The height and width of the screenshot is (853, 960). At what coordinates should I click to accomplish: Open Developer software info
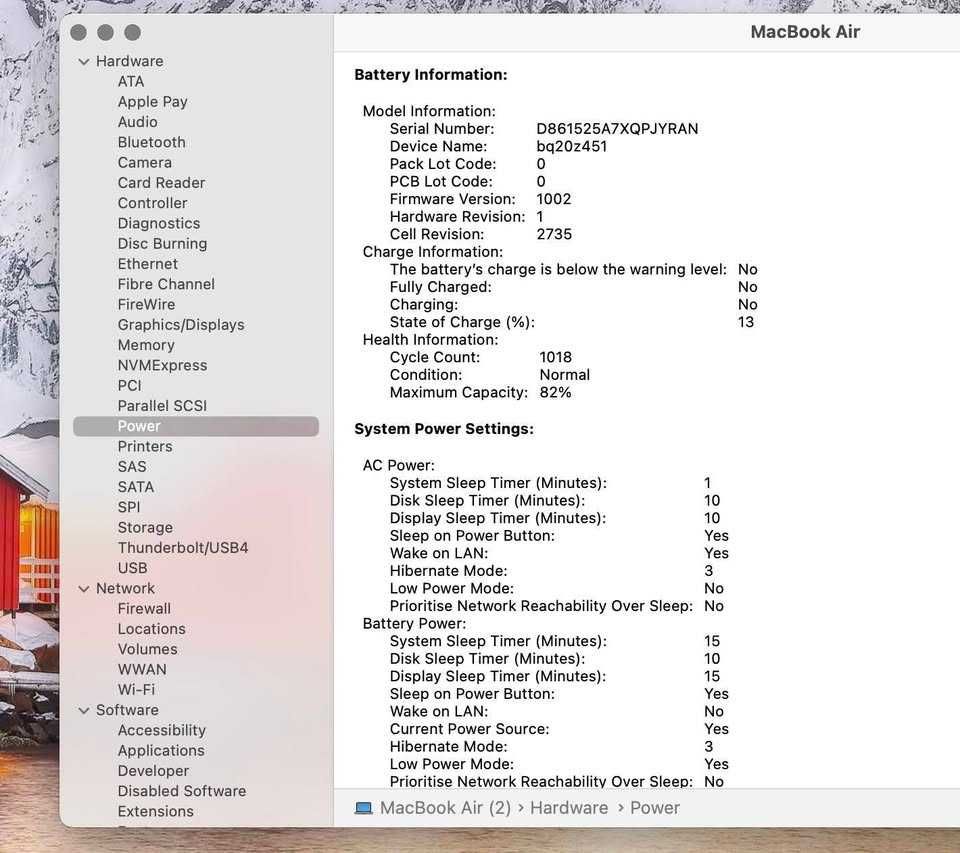(x=153, y=771)
